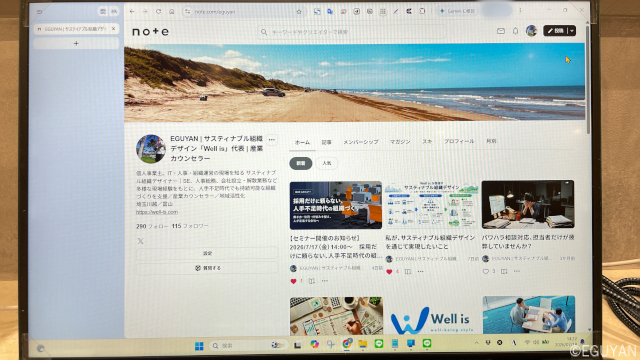Open article title パワハラ相談対応、担当者だけが疲弊していませんか？
640x360 pixels.
[528, 242]
